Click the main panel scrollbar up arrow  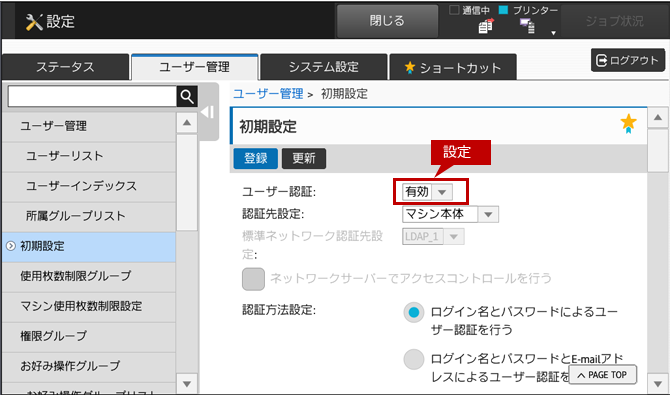click(x=658, y=117)
